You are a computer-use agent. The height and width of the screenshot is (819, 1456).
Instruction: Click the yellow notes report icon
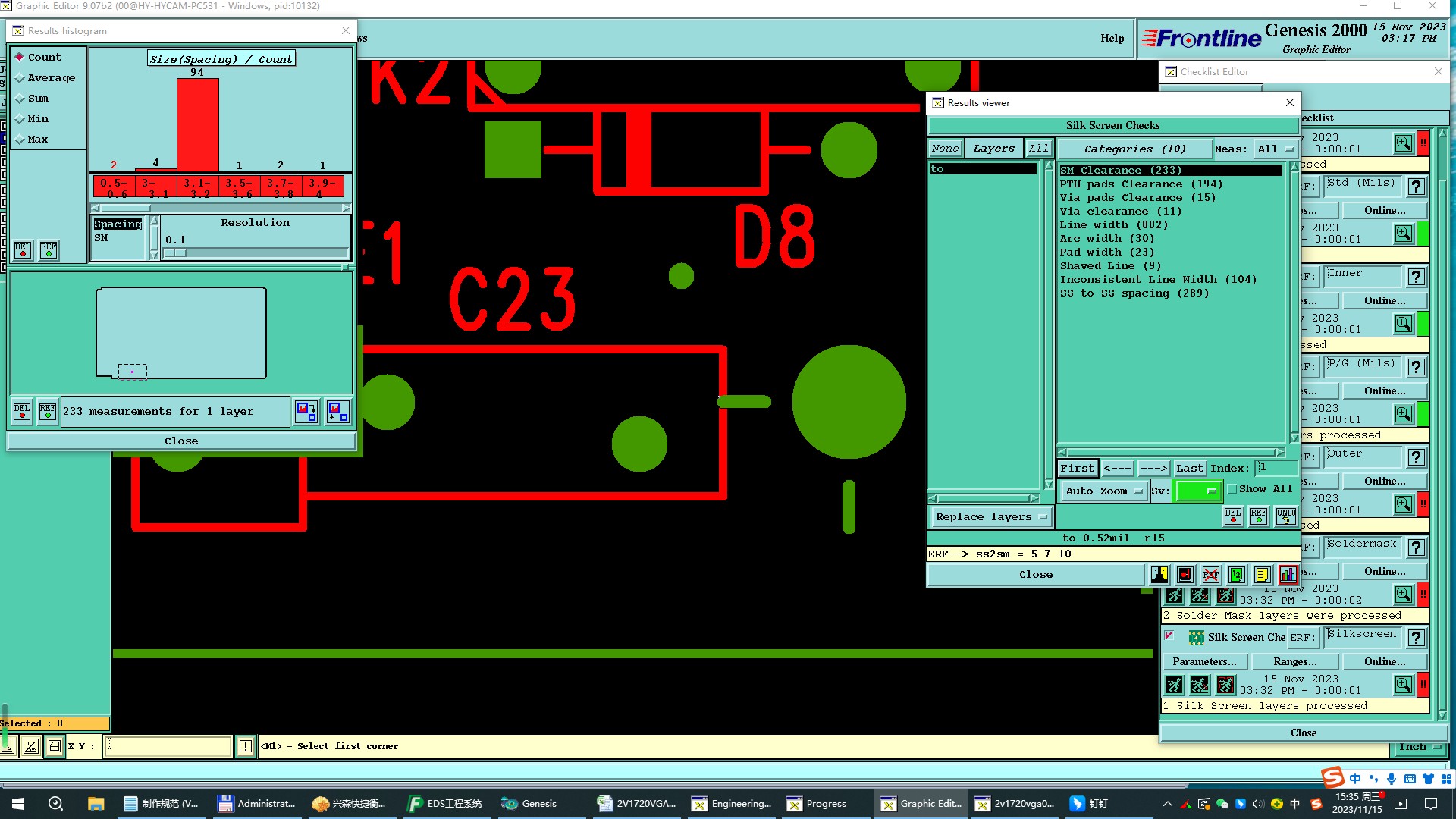point(1262,575)
